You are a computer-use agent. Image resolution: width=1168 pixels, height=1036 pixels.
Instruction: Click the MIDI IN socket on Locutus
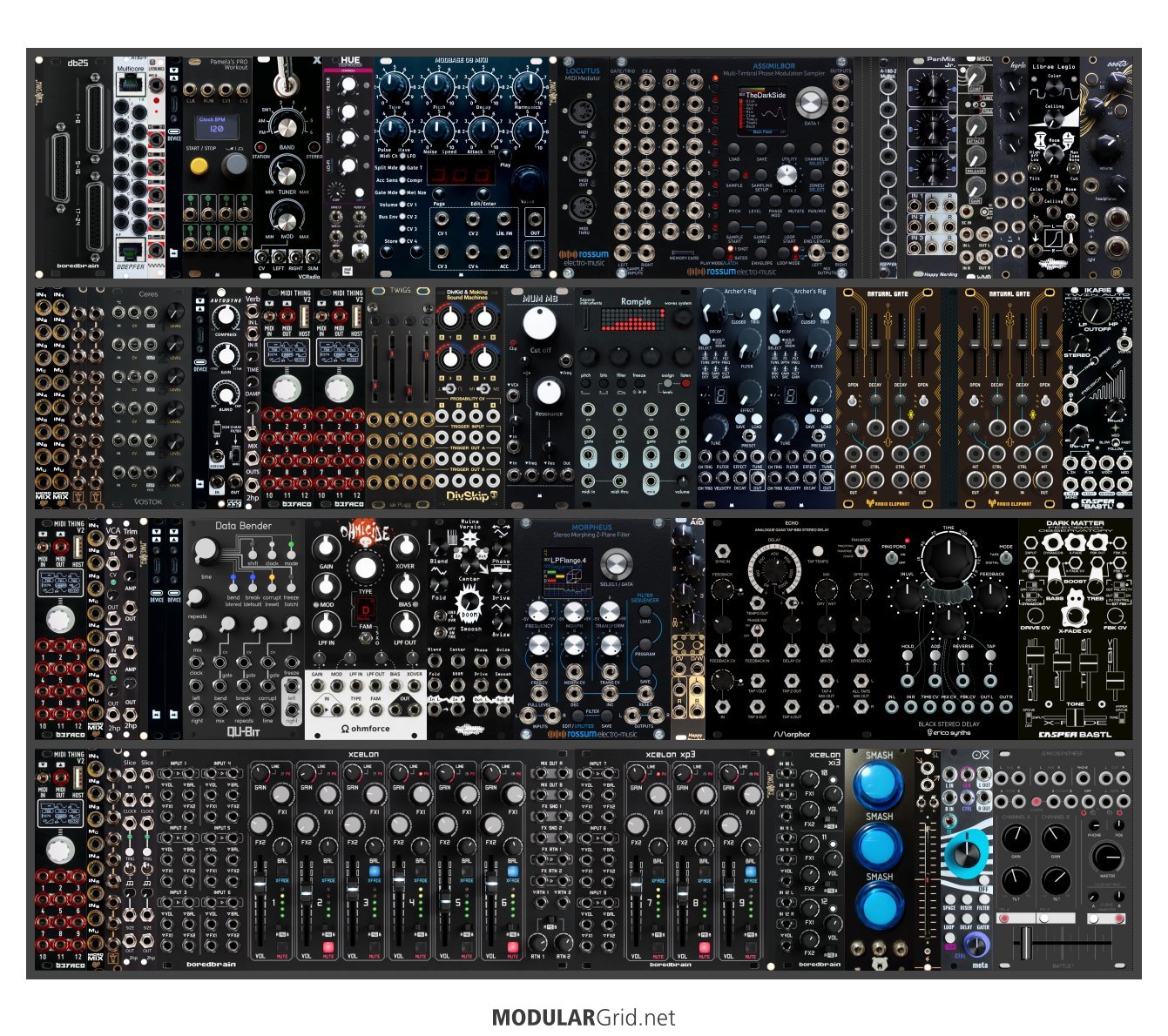[x=584, y=111]
